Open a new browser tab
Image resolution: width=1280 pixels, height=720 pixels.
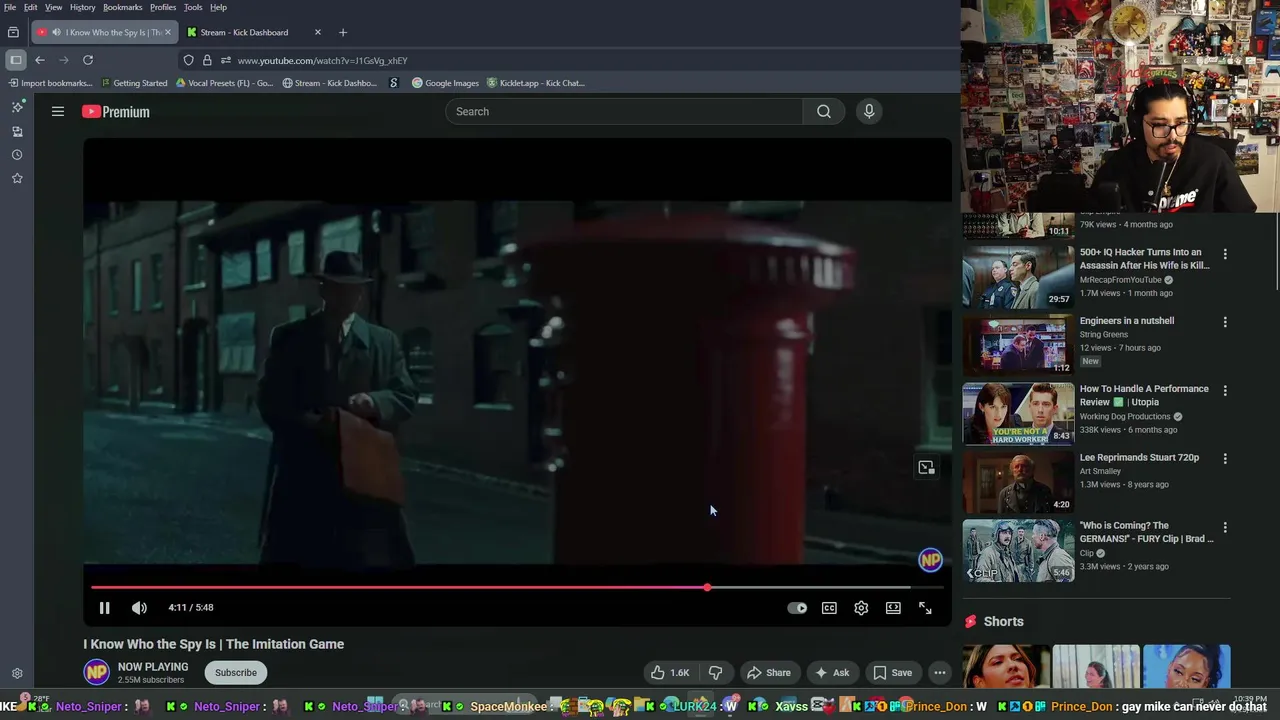tap(343, 32)
